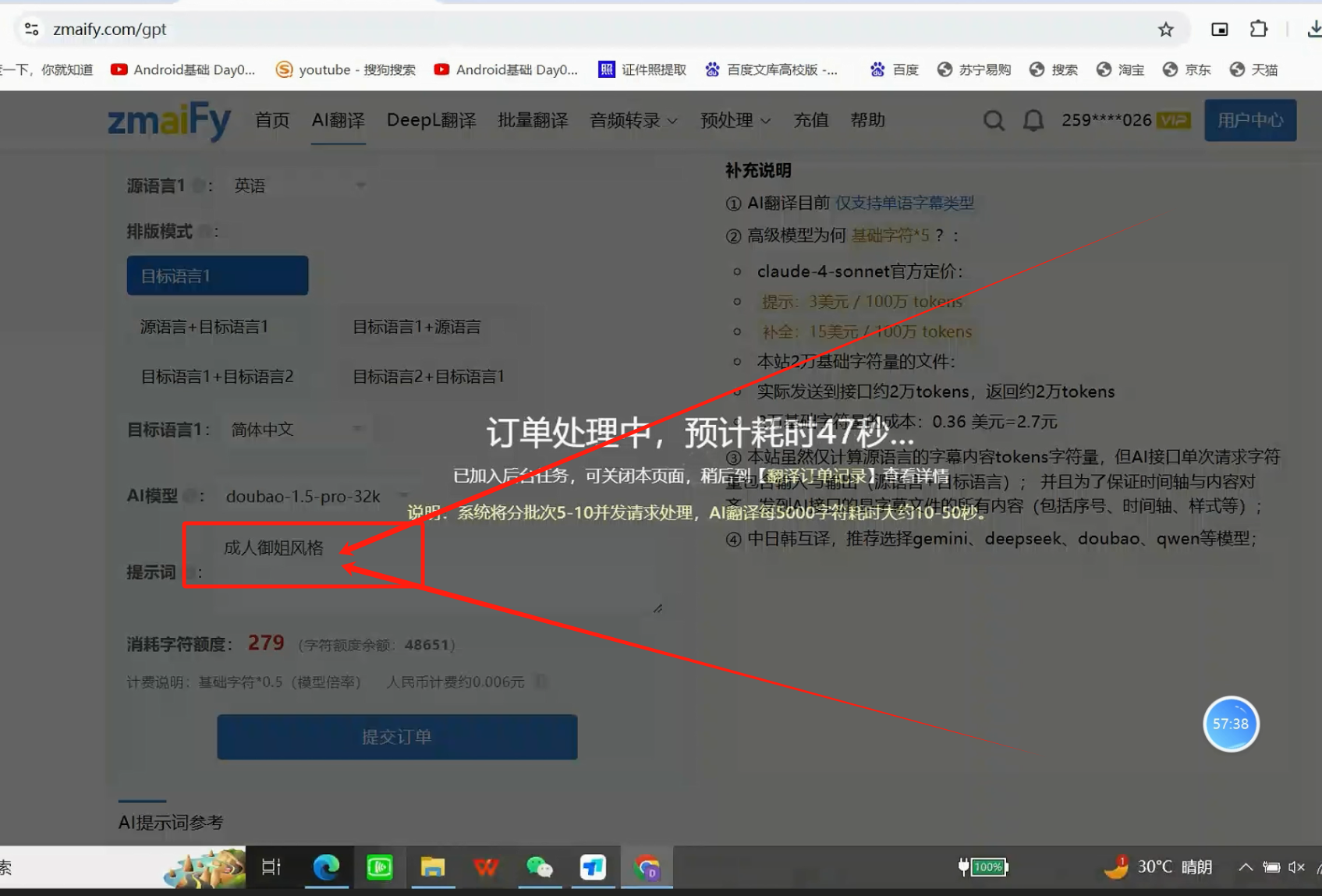Open the 充值 page
This screenshot has width=1322, height=896.
pos(811,120)
